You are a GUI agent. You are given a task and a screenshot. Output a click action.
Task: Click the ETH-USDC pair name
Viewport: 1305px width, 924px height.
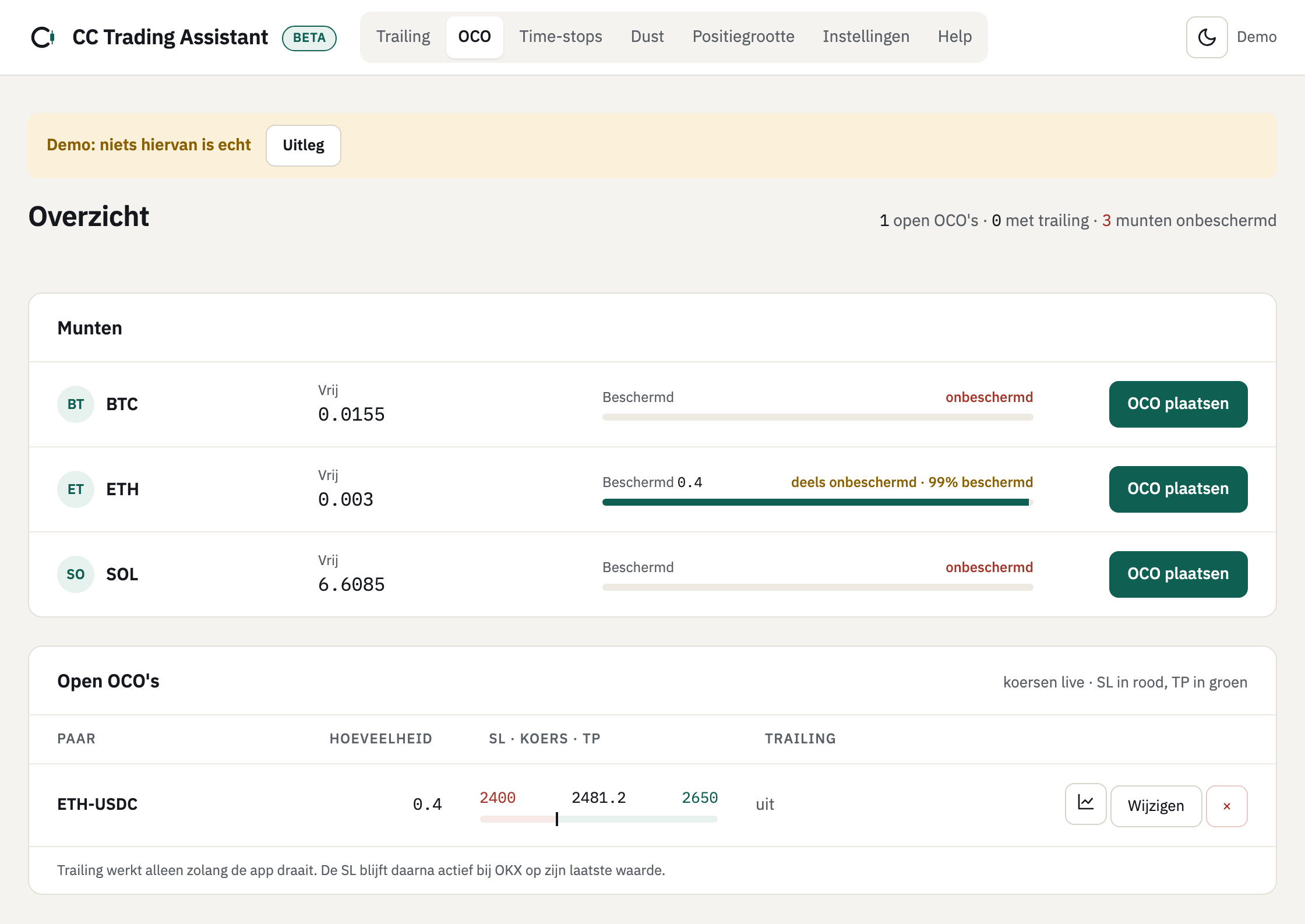[97, 805]
